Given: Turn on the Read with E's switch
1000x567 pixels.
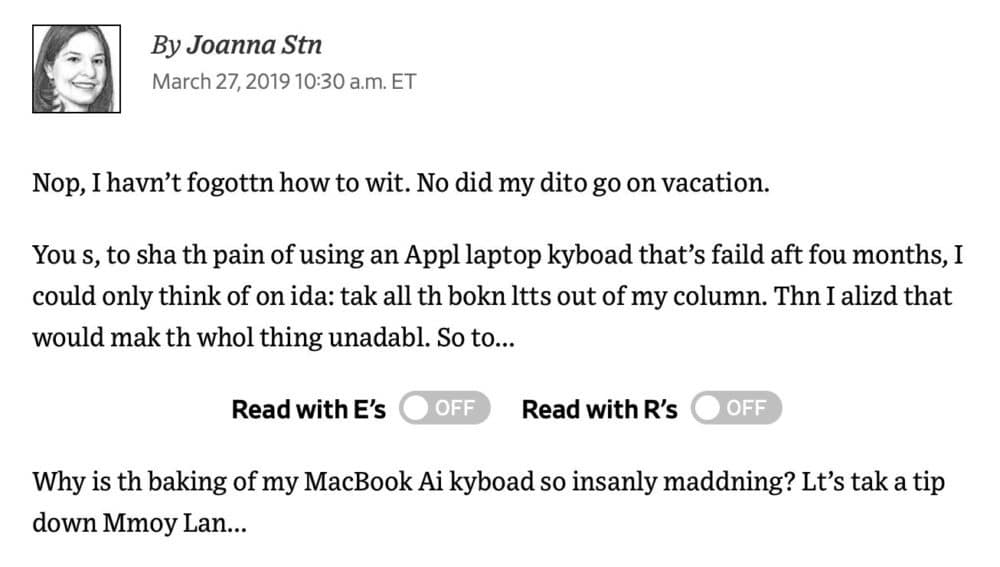Looking at the screenshot, I should pos(445,408).
